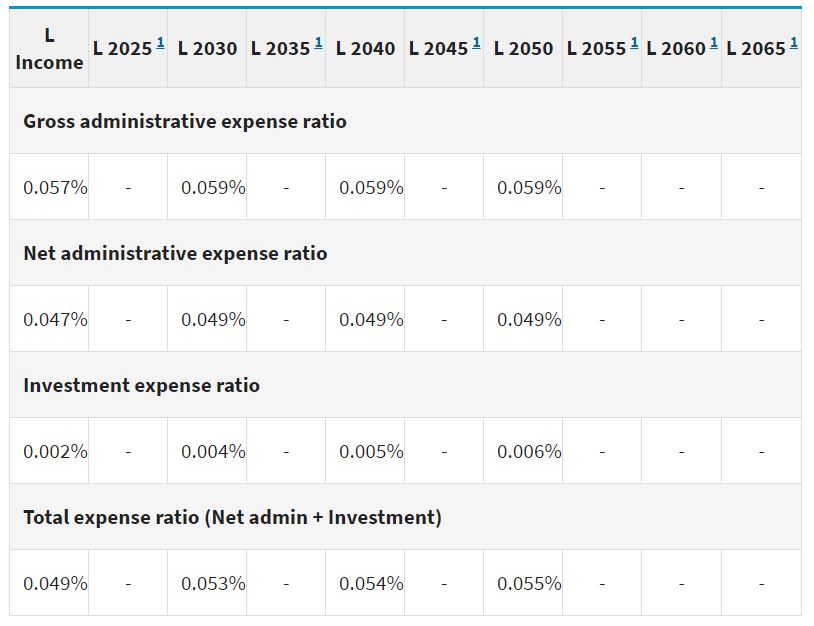
Task: Click the 0.006% investment expense cell
Action: [529, 452]
